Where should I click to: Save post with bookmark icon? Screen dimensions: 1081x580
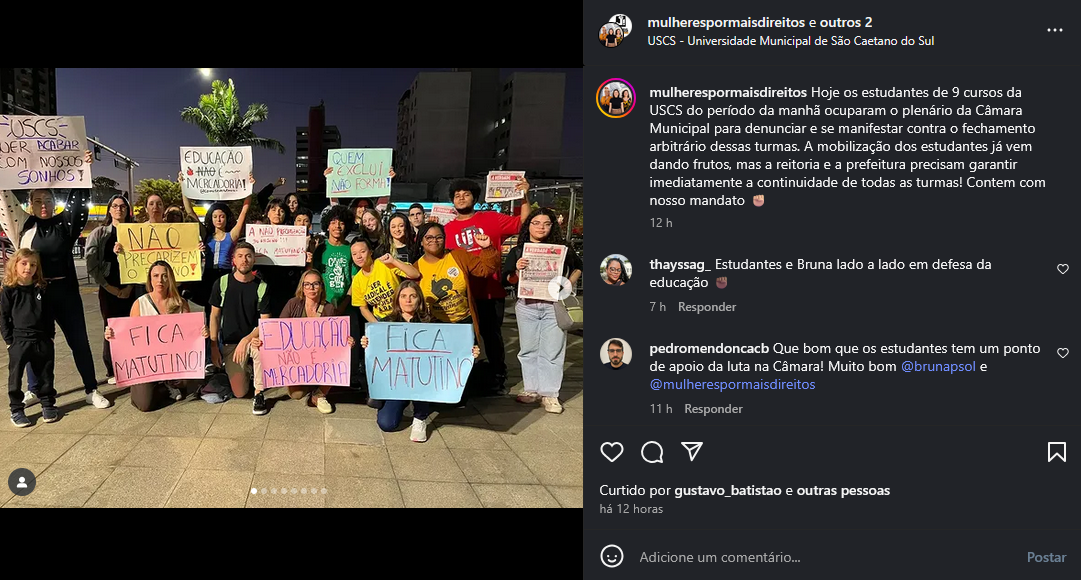(x=1056, y=452)
